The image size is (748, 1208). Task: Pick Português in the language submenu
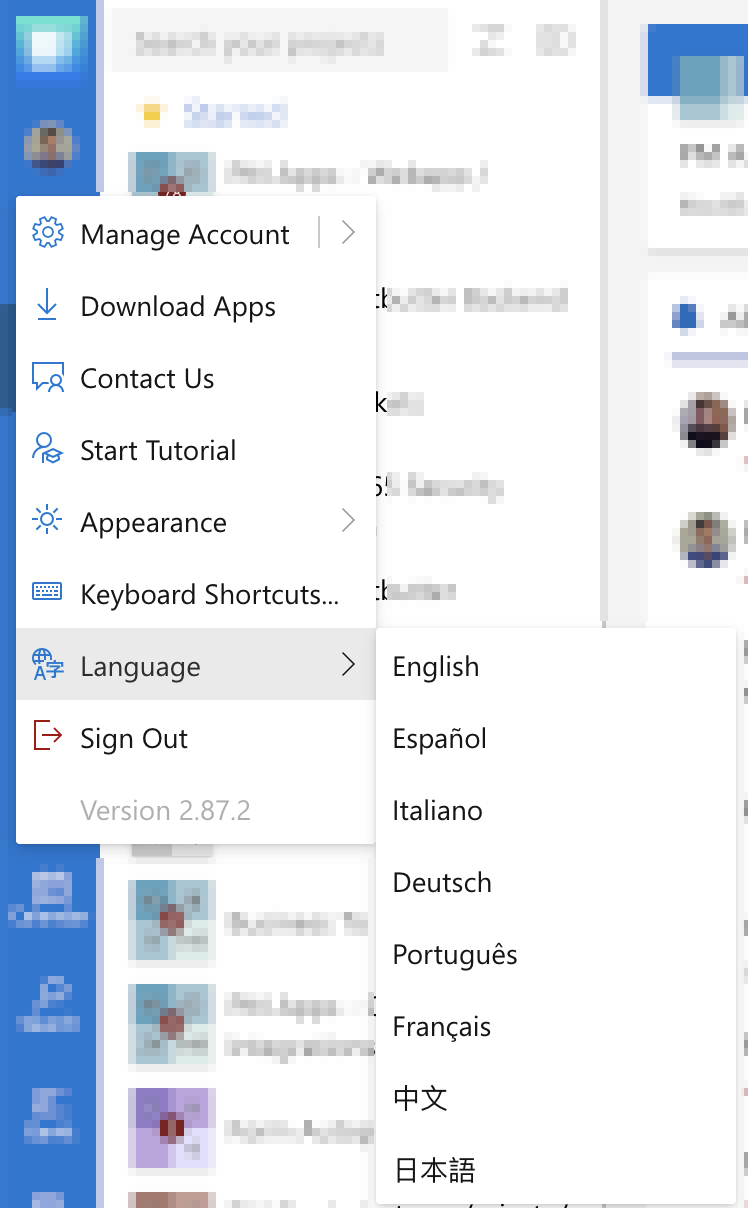455,955
